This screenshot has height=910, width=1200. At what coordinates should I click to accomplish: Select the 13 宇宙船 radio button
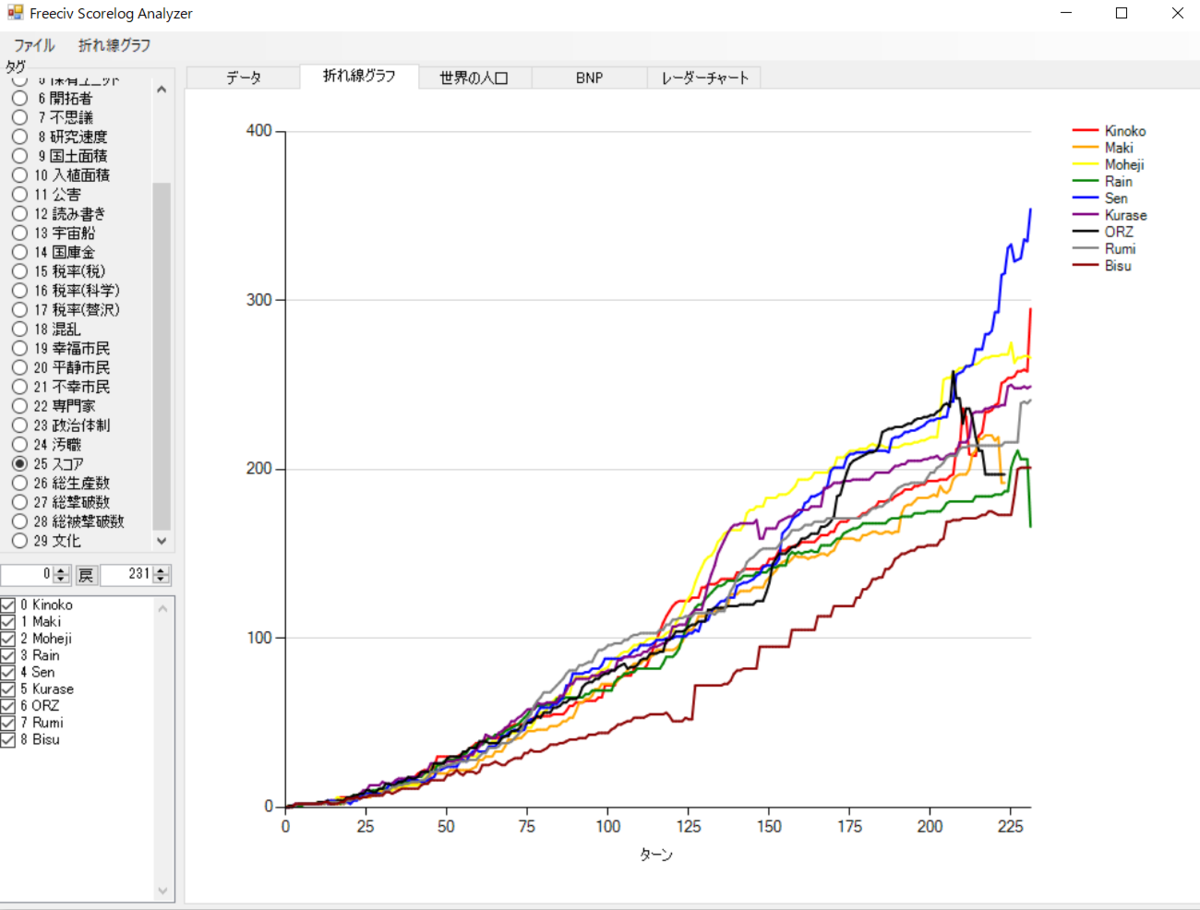tap(19, 233)
